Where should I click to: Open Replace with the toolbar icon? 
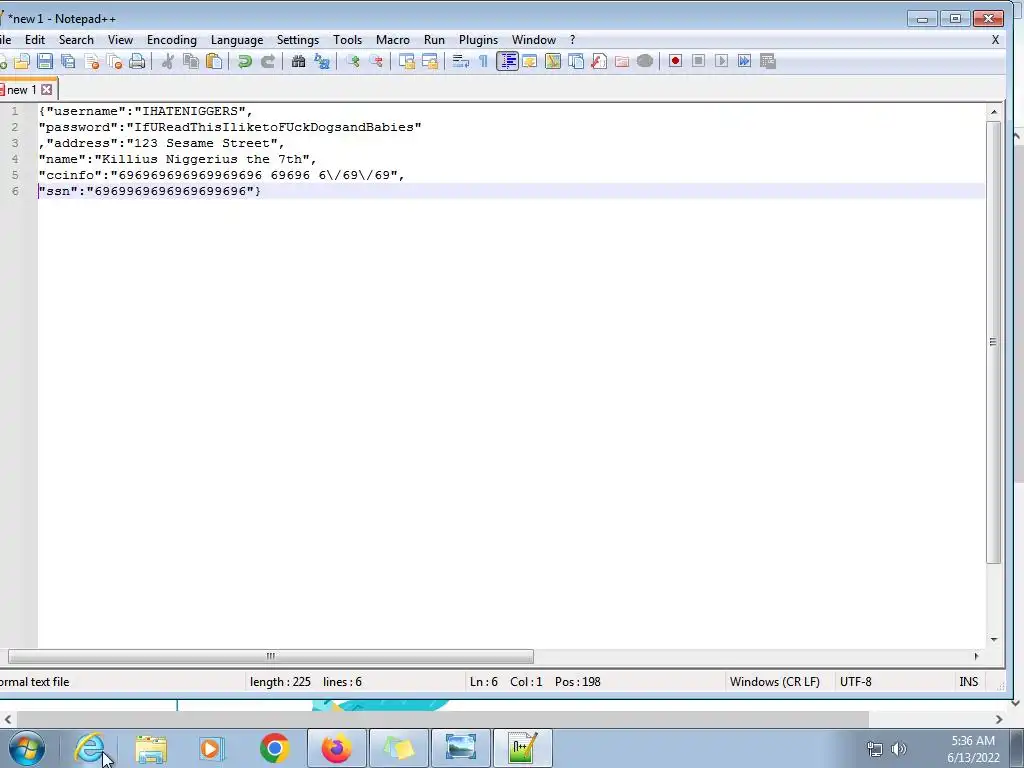pyautogui.click(x=322, y=61)
